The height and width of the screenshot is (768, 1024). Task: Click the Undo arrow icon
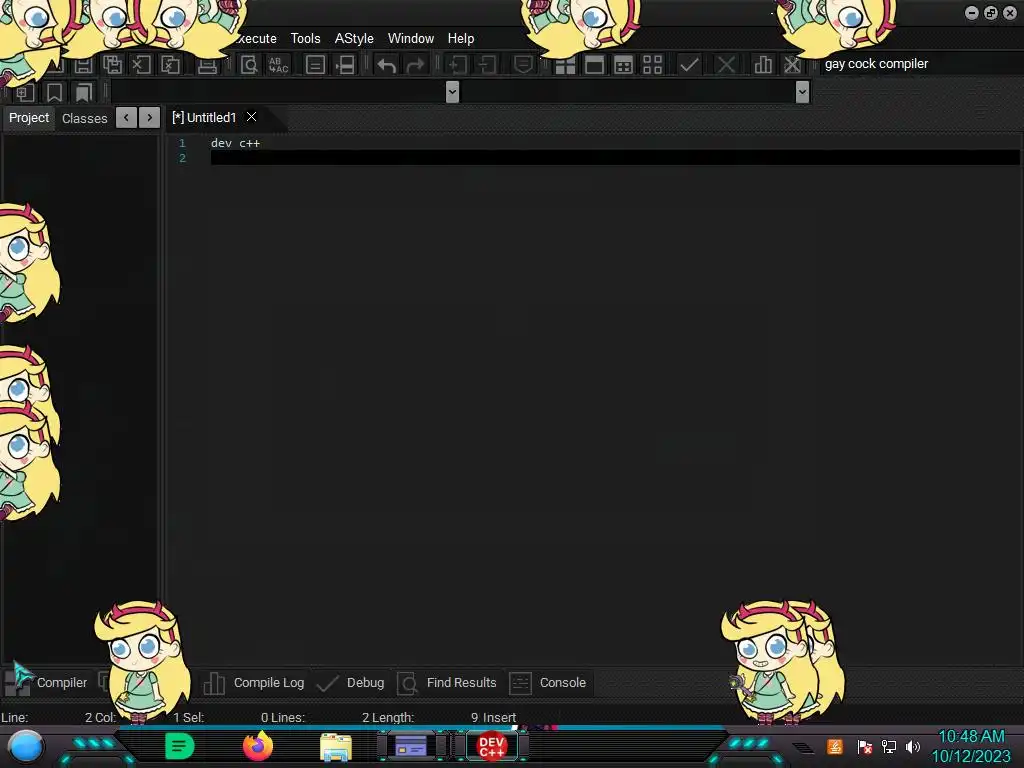point(387,65)
